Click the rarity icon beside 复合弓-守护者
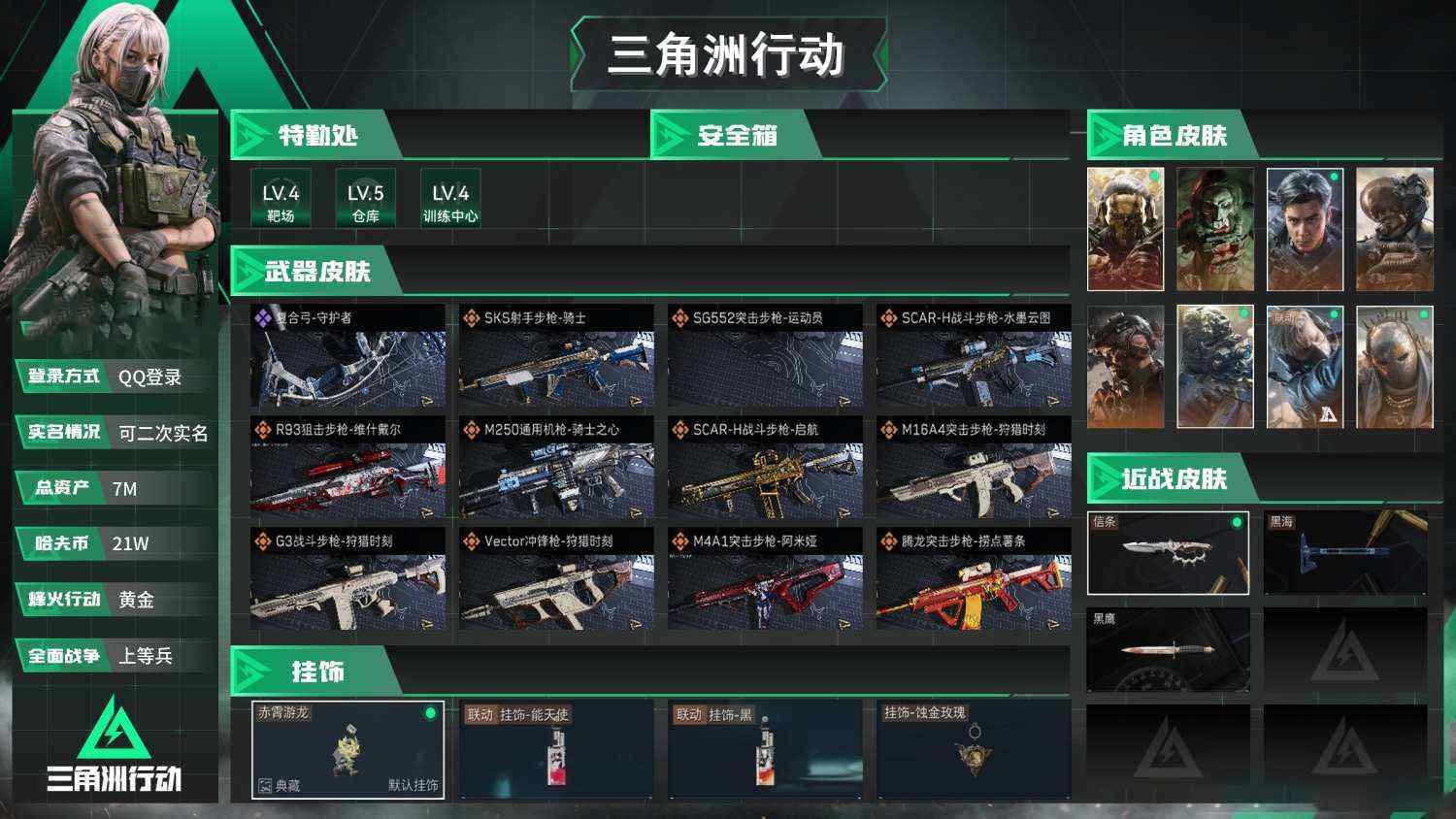 [x=263, y=317]
